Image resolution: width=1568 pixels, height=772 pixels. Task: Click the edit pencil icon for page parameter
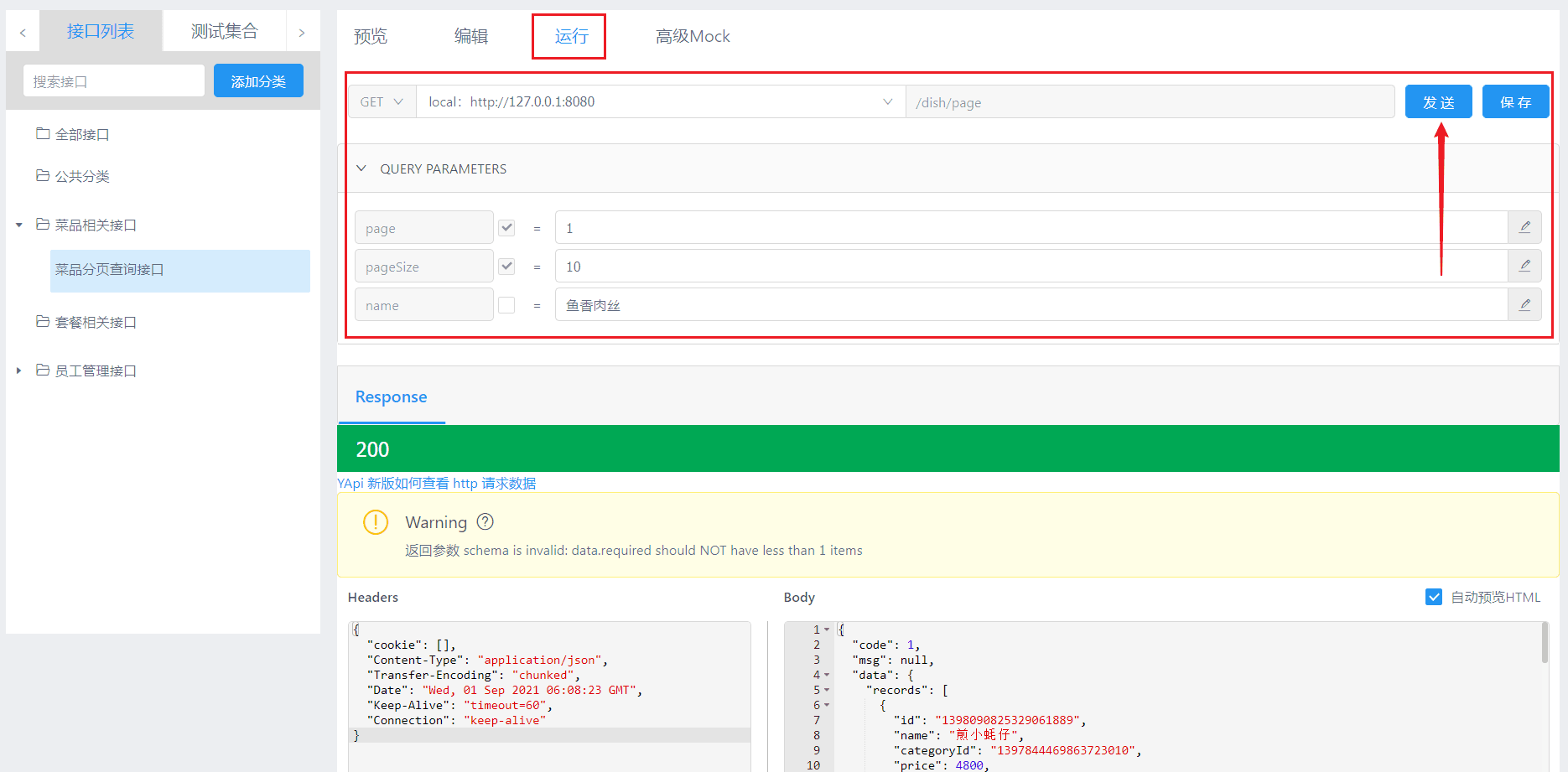(1524, 227)
